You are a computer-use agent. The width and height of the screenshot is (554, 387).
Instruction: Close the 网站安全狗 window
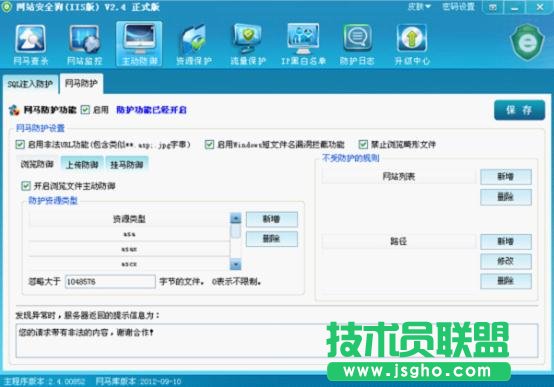[540, 7]
